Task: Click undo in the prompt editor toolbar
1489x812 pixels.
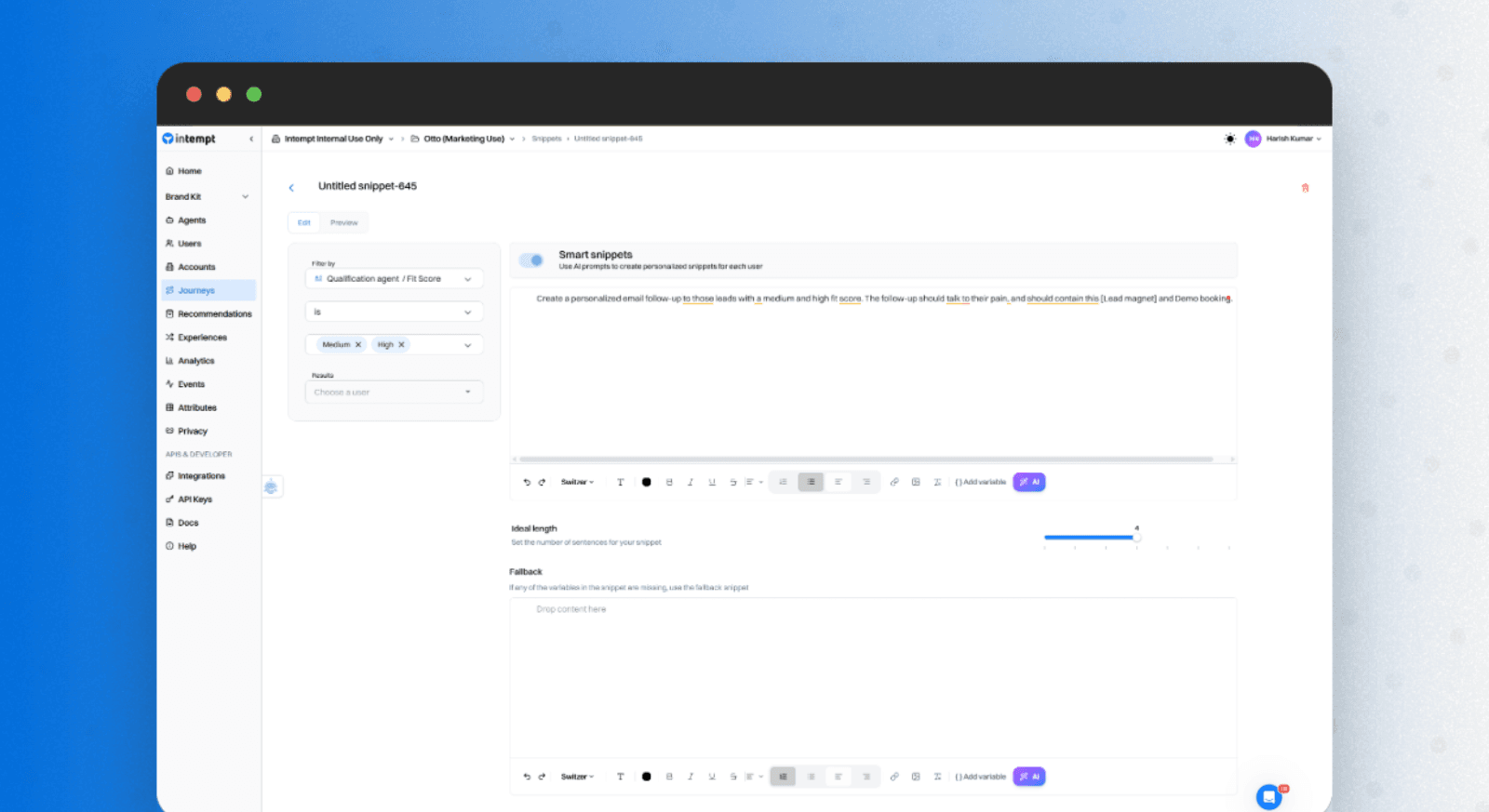Action: pyautogui.click(x=527, y=482)
